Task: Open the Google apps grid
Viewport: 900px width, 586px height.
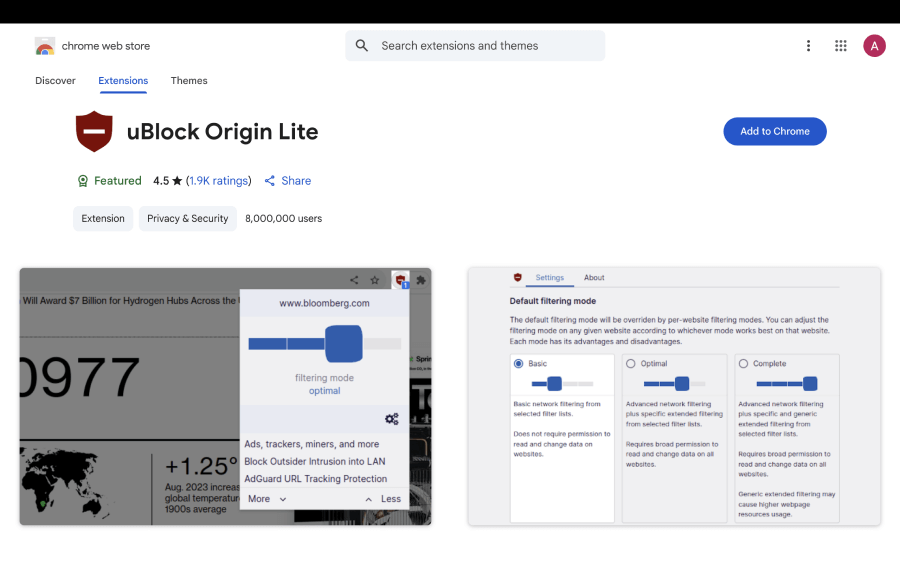Action: tap(841, 46)
